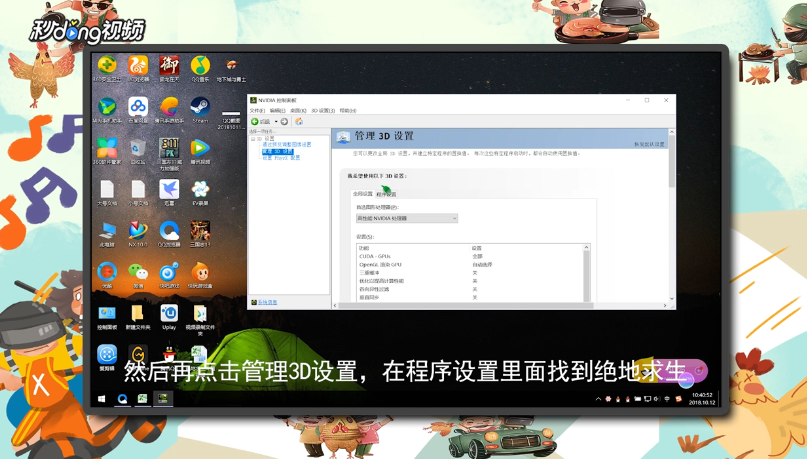The image size is (807, 459).
Task: Click NVIDIA Control Panel taskbar button
Action: click(163, 398)
